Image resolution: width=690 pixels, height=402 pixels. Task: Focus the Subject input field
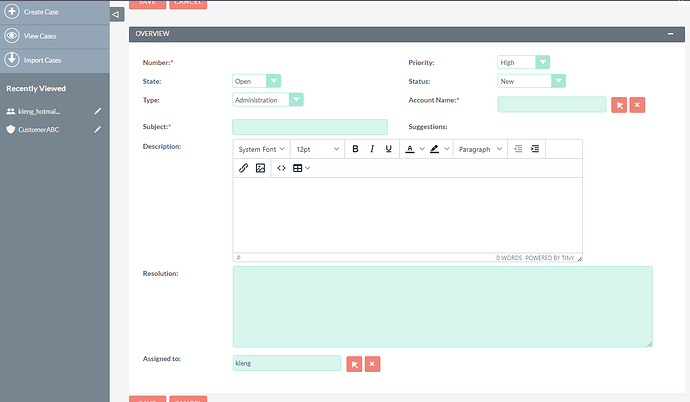click(x=310, y=127)
